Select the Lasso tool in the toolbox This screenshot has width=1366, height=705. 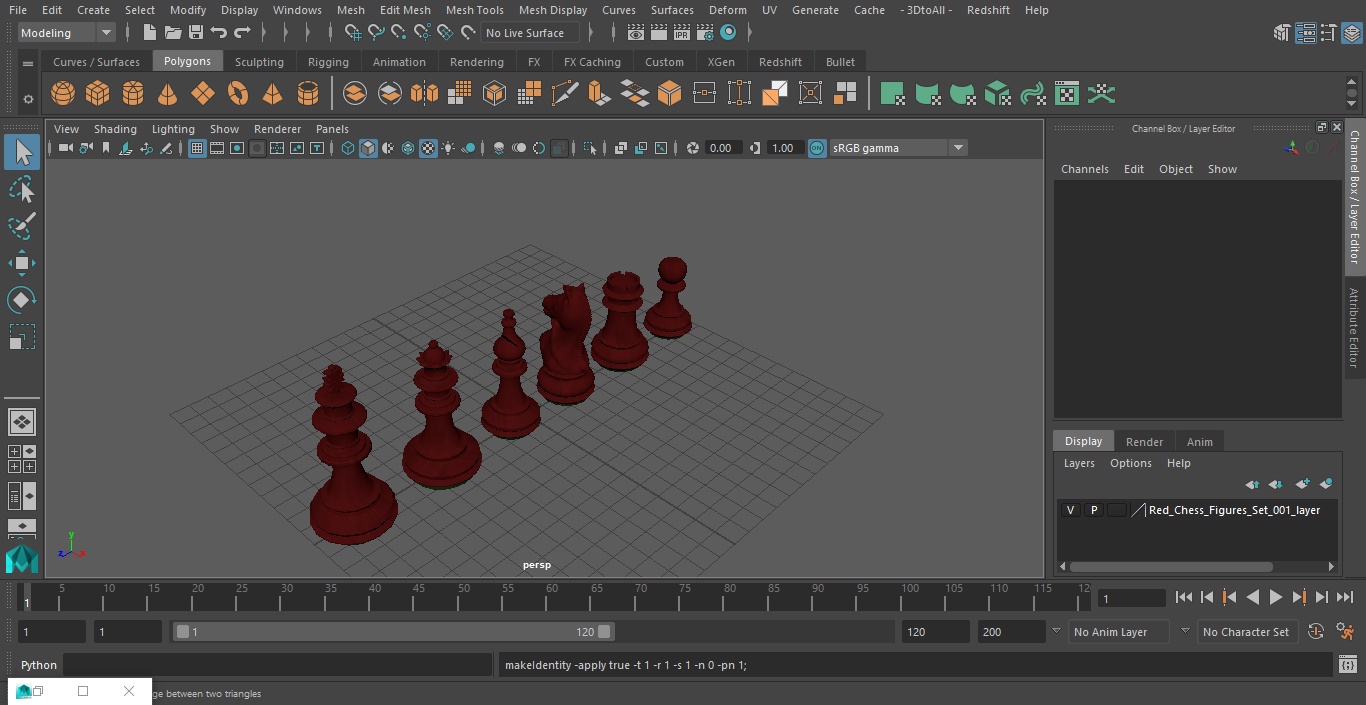pos(22,190)
